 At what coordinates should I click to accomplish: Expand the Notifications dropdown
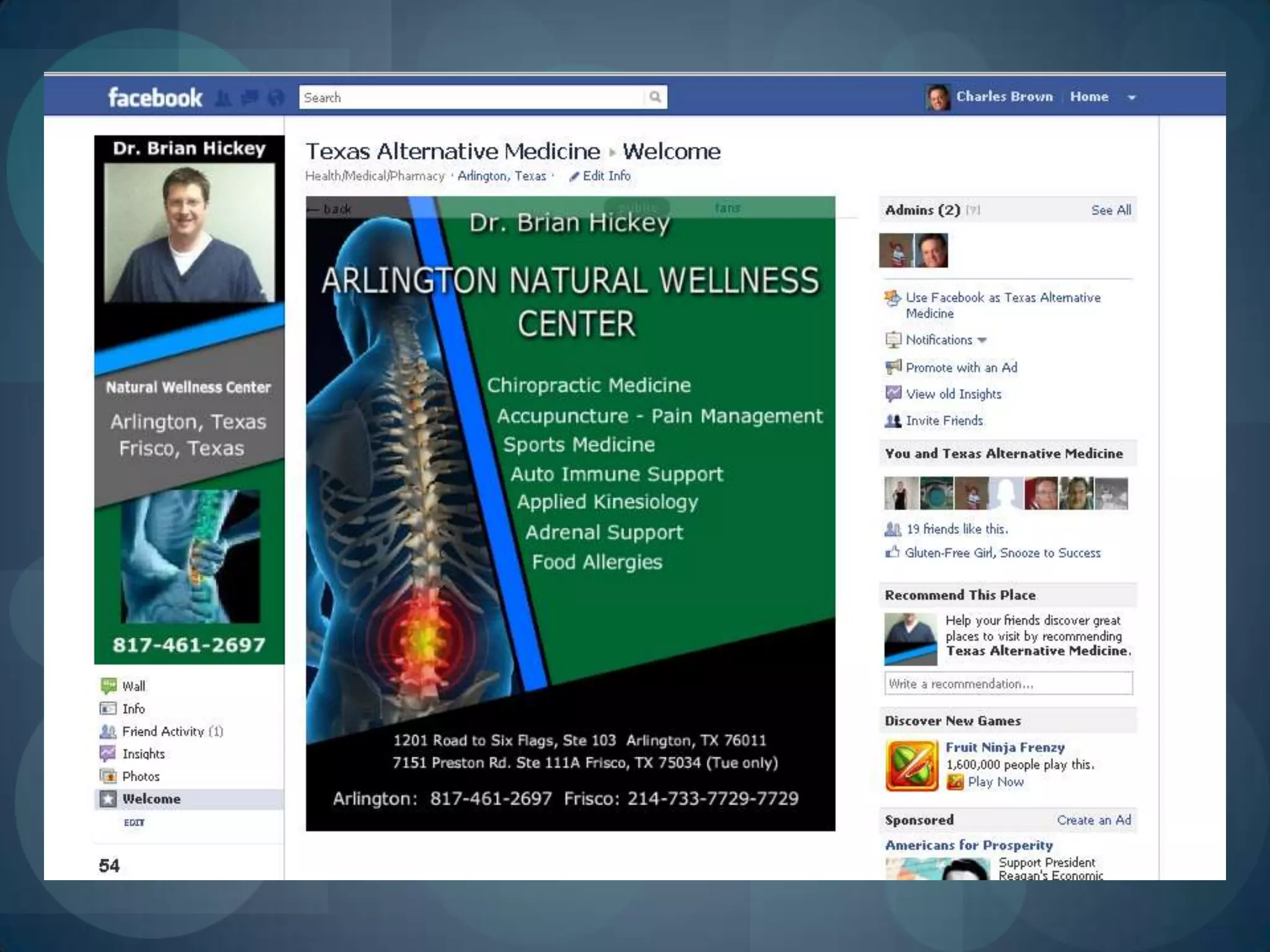[982, 340]
